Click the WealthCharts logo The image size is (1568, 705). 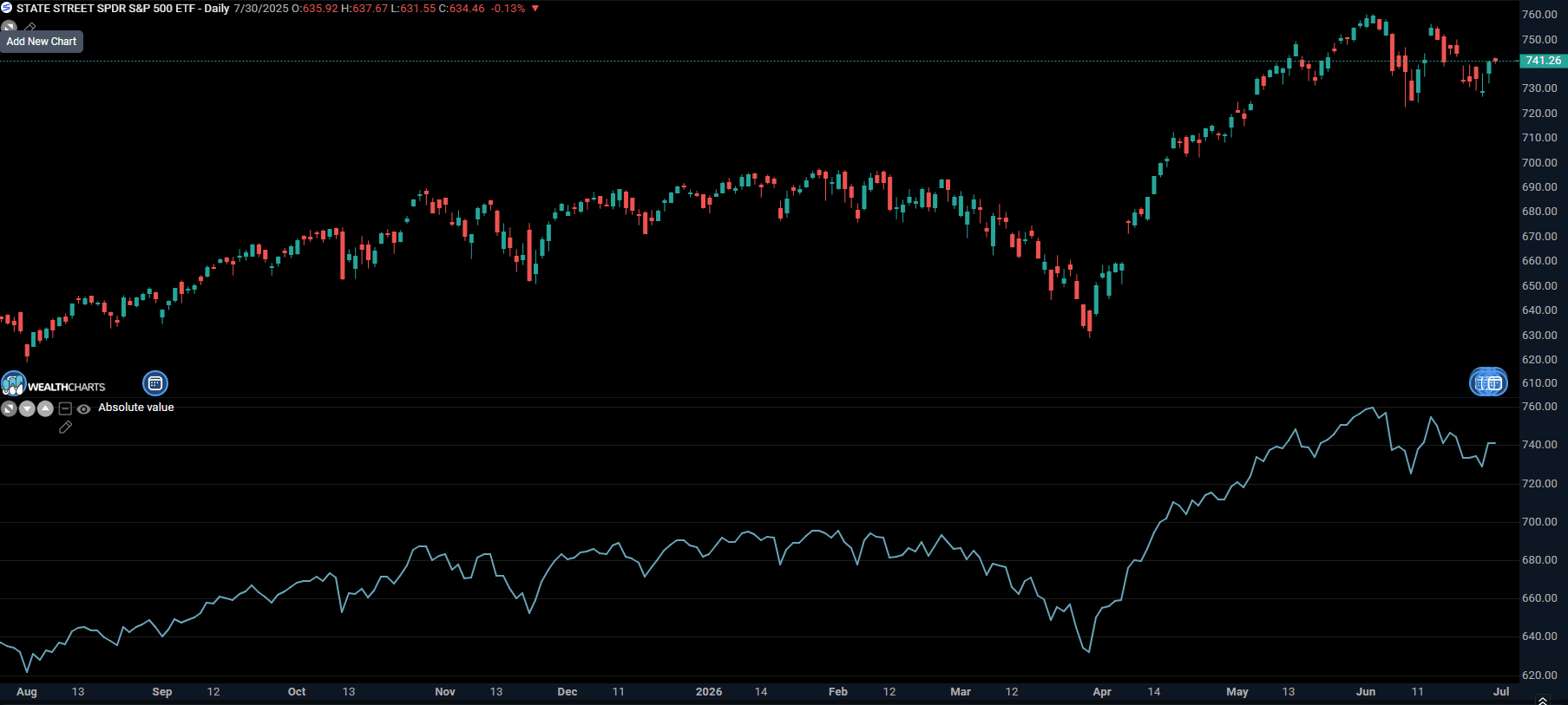pos(54,384)
